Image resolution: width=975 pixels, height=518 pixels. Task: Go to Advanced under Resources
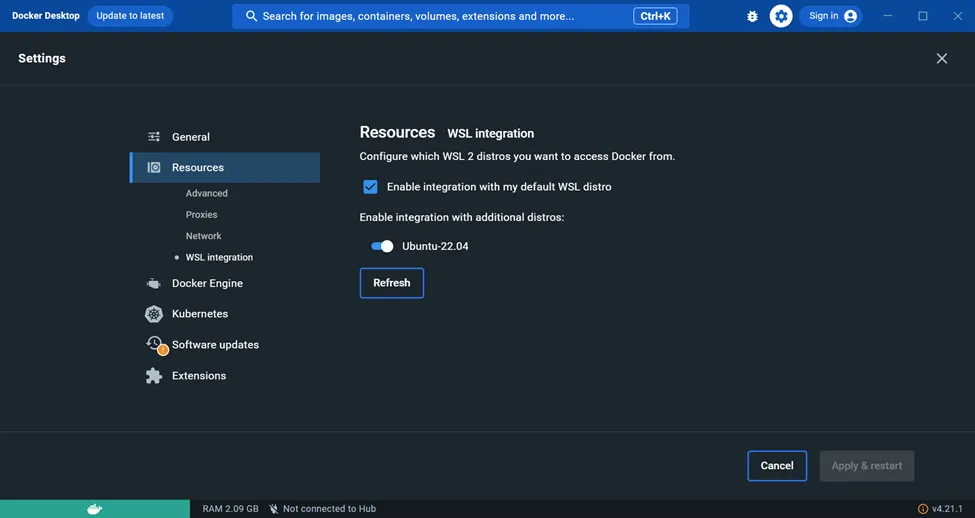click(206, 193)
